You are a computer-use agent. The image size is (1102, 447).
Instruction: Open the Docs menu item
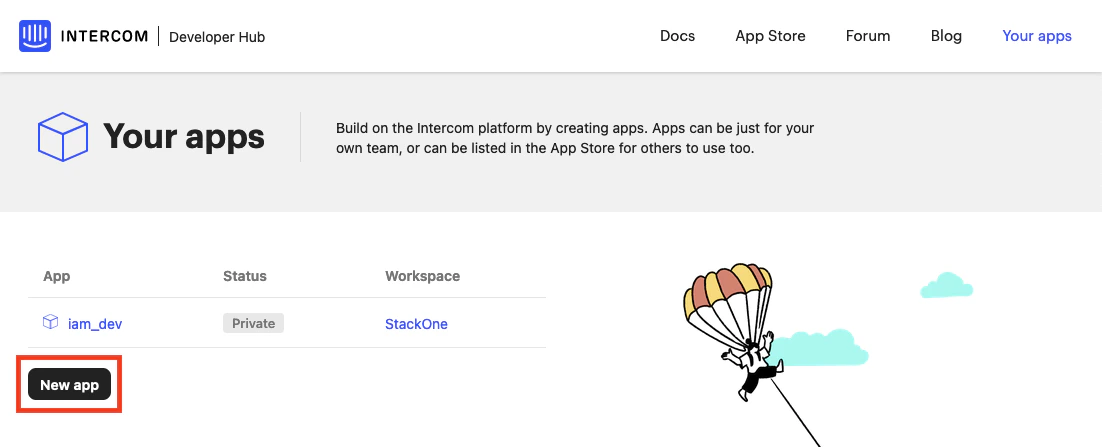tap(678, 36)
